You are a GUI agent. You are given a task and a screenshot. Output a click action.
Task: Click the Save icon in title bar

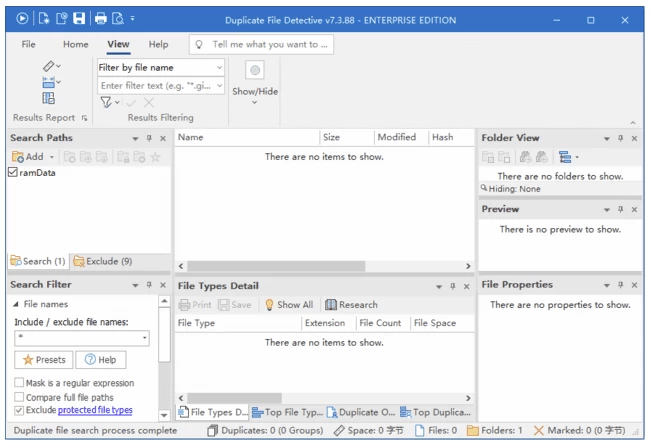click(x=77, y=19)
